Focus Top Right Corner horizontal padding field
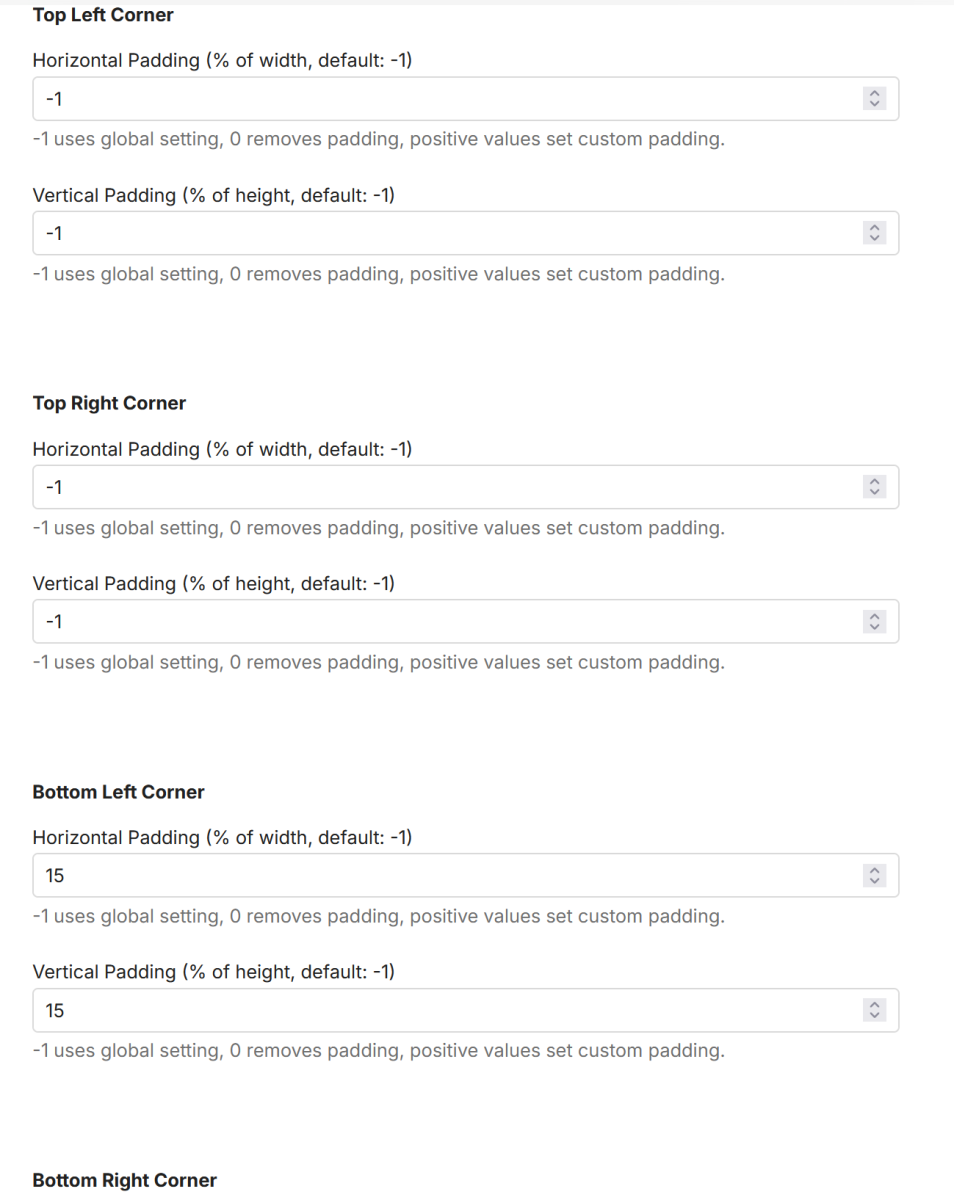The image size is (954, 1200). [440, 487]
